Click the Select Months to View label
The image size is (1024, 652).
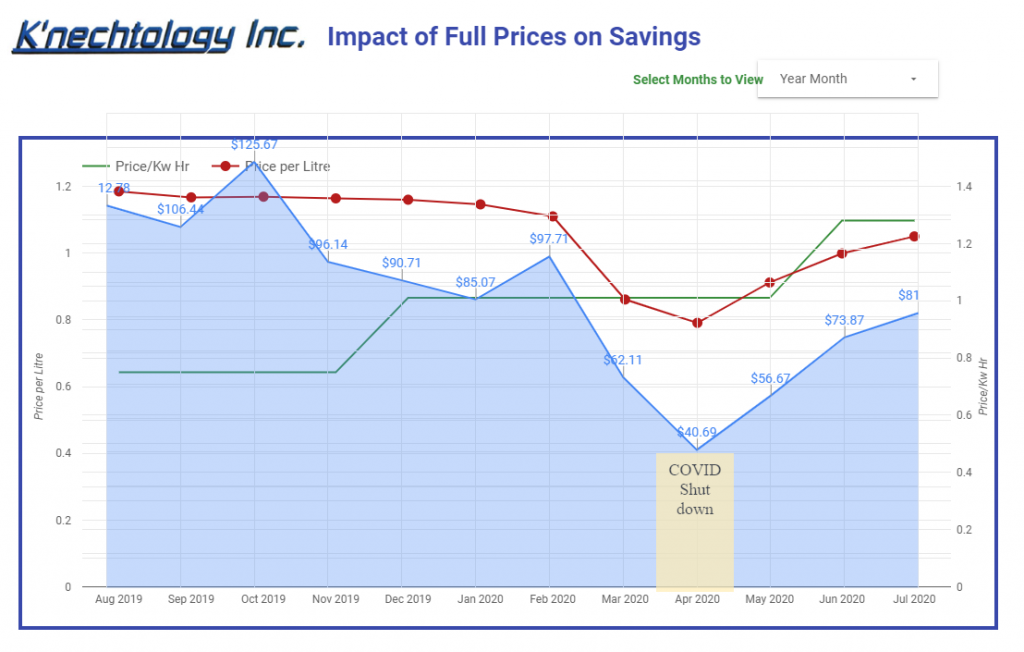point(697,80)
